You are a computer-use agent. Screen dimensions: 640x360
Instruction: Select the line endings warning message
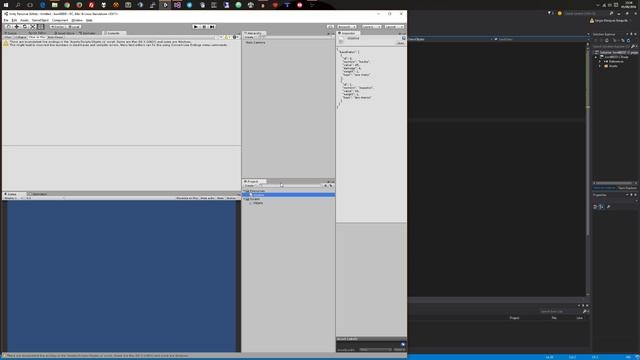click(122, 43)
